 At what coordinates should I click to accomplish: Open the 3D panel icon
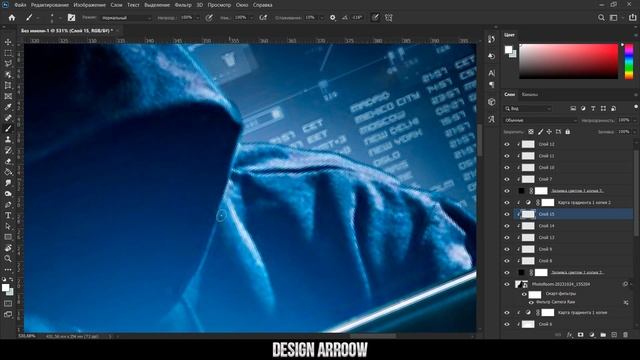[491, 102]
